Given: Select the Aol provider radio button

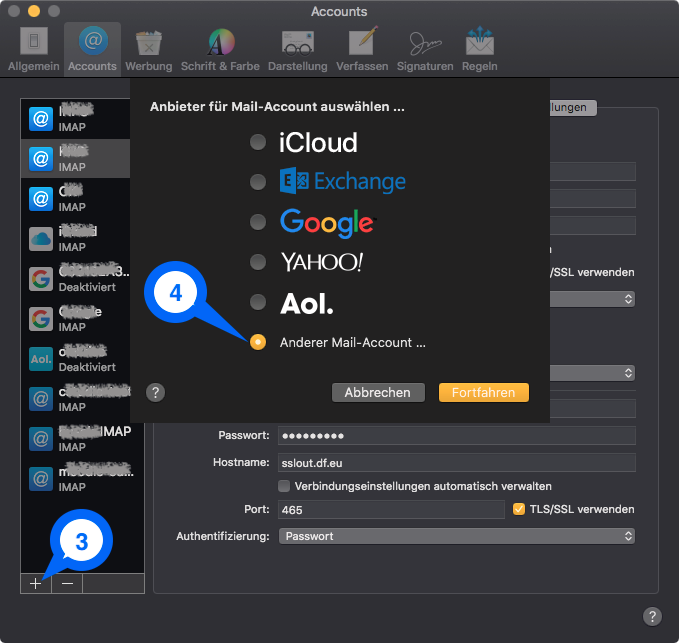Looking at the screenshot, I should [x=258, y=302].
